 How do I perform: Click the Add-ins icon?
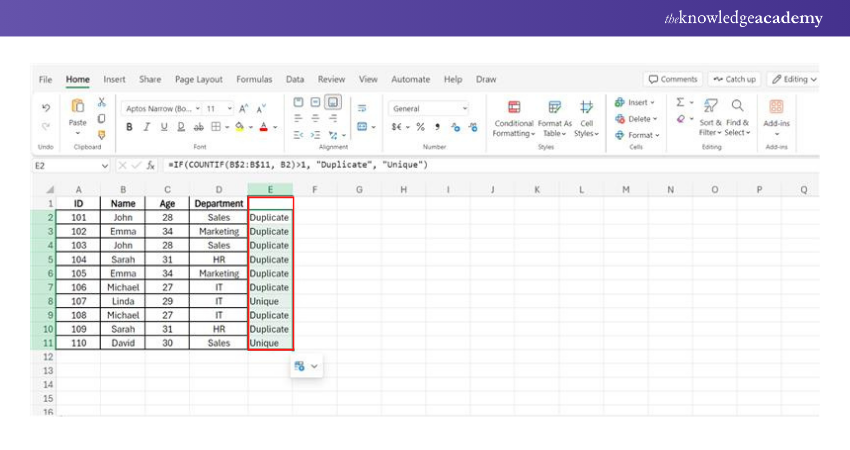[776, 114]
